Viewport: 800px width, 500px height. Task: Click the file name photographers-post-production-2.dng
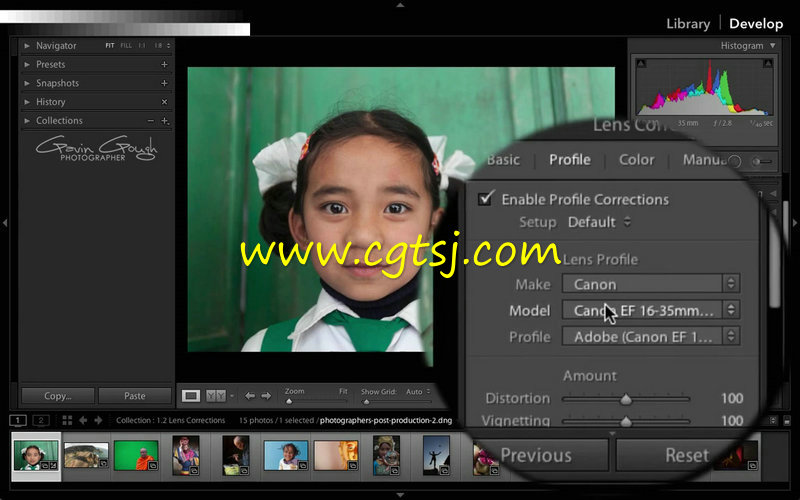pyautogui.click(x=386, y=420)
